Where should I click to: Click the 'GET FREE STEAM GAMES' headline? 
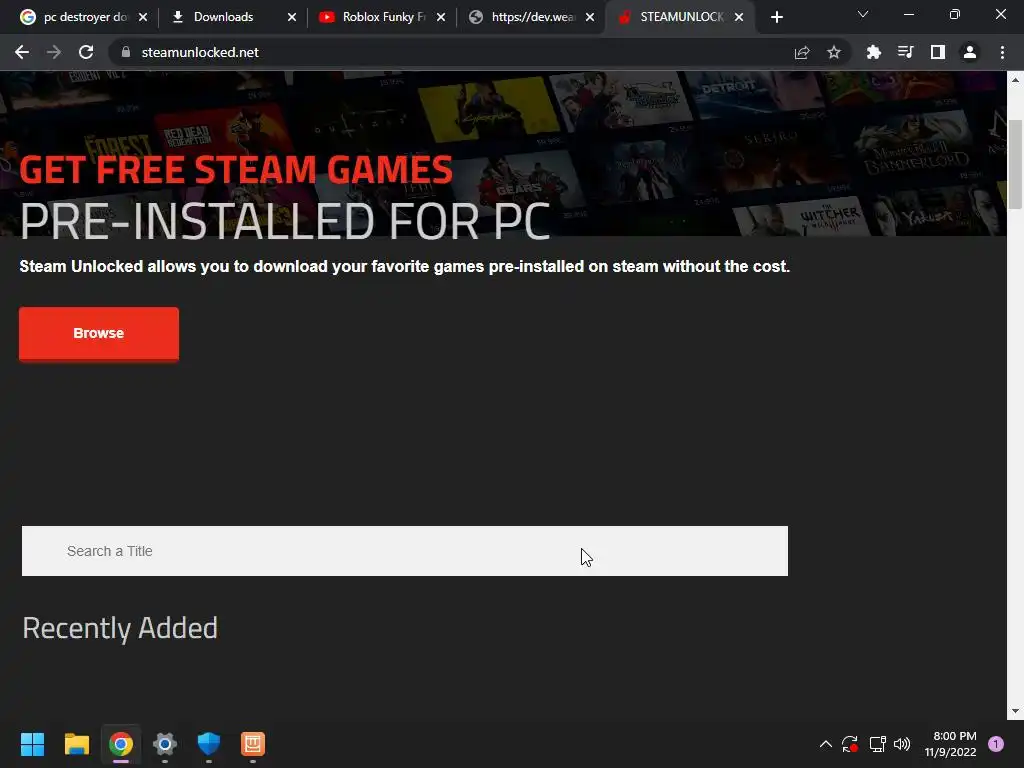click(236, 169)
